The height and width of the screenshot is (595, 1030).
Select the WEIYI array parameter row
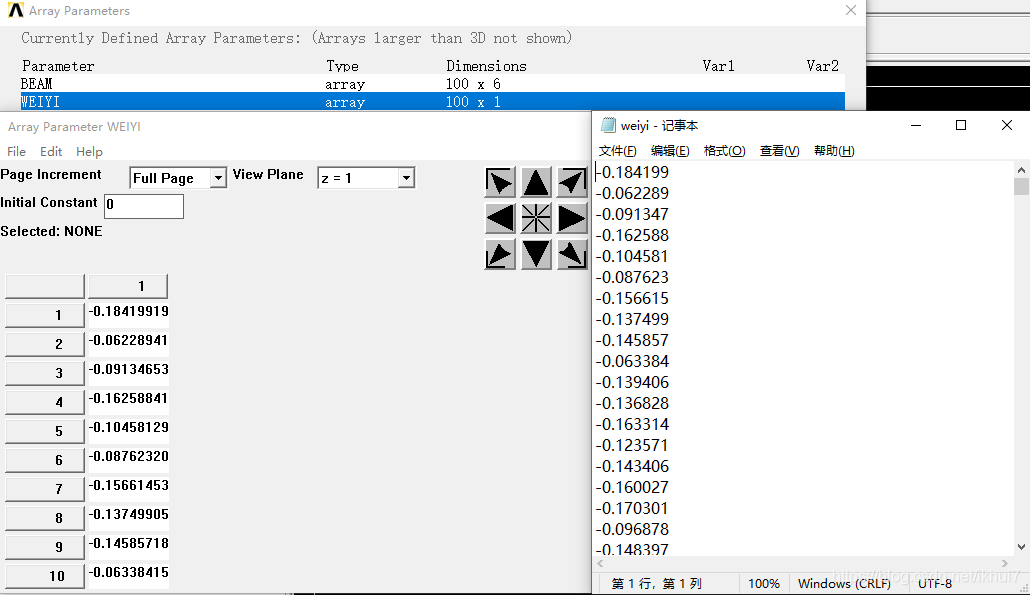(432, 102)
